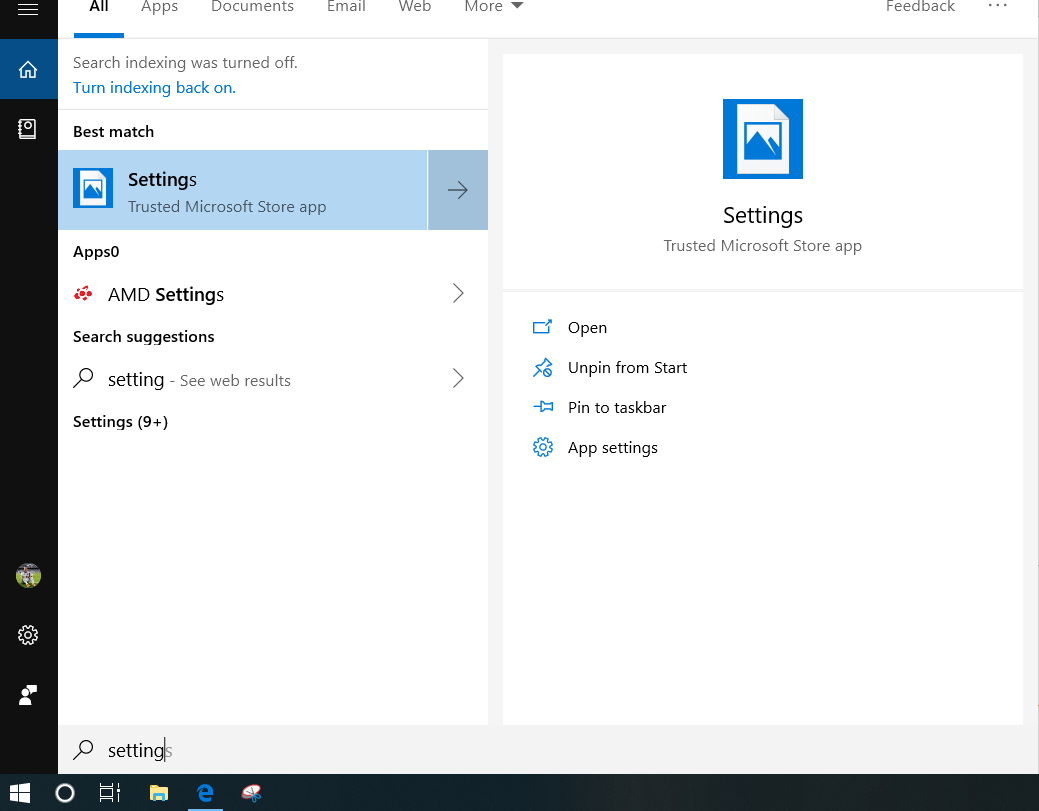Click the Settings title in preview pane

763,215
